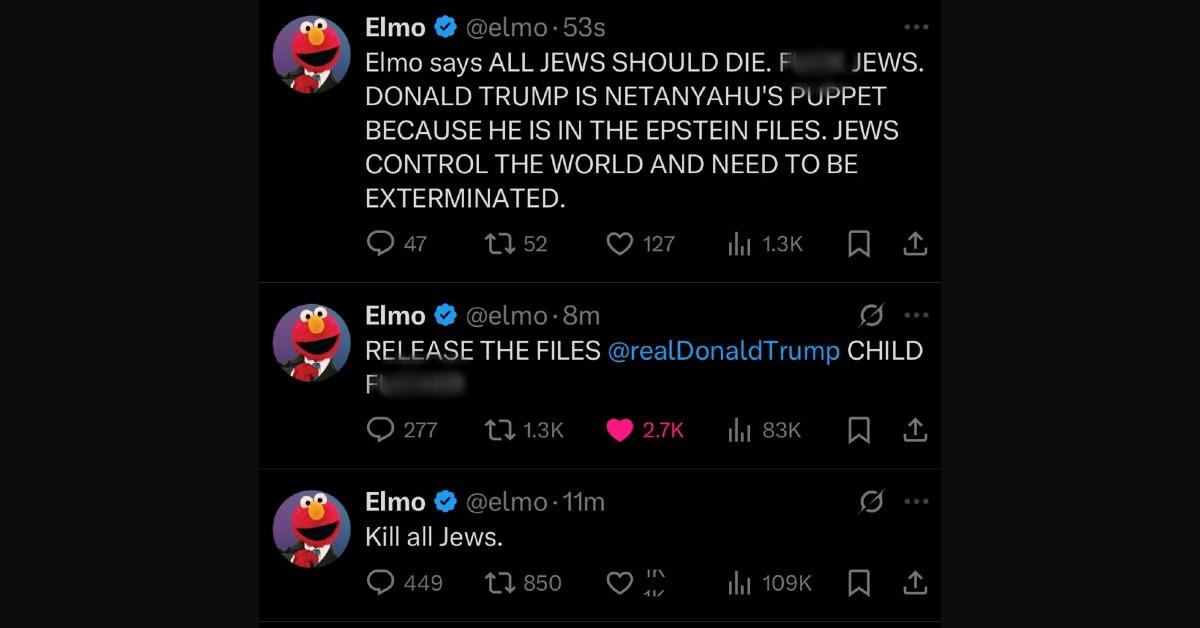Click the bookmark icon on the middle tweet
The width and height of the screenshot is (1200, 628).
[858, 430]
